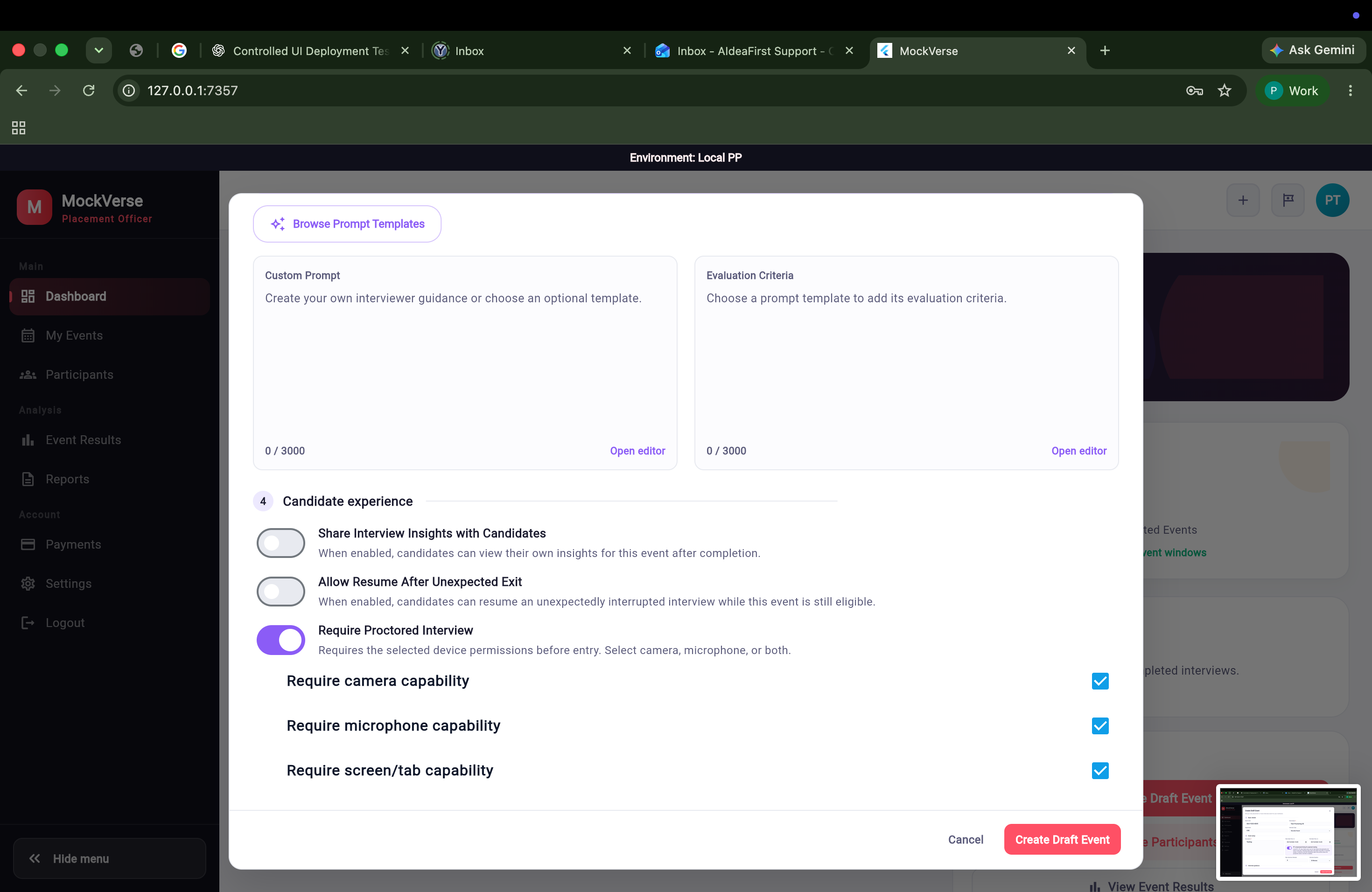Disable Require Proctored Interview switch
This screenshot has height=892, width=1372.
(x=281, y=640)
